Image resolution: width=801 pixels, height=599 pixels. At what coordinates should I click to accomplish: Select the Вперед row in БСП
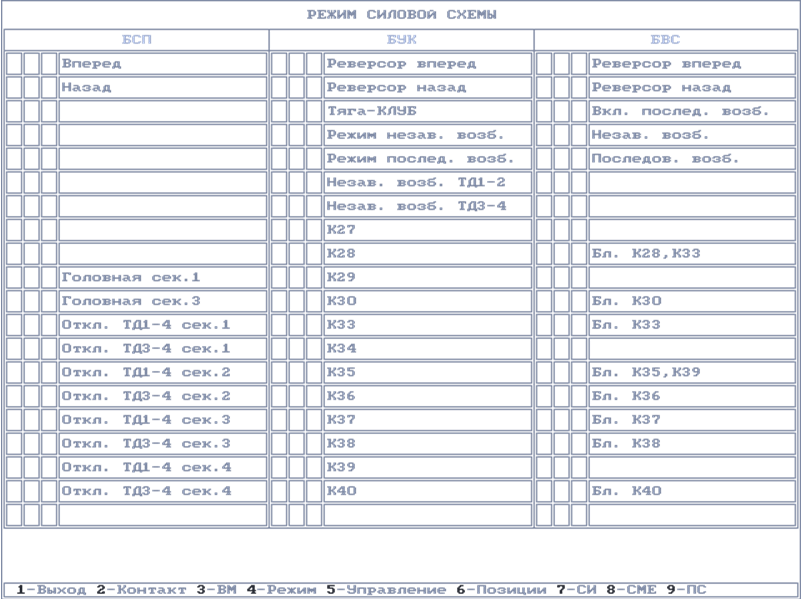(x=163, y=64)
